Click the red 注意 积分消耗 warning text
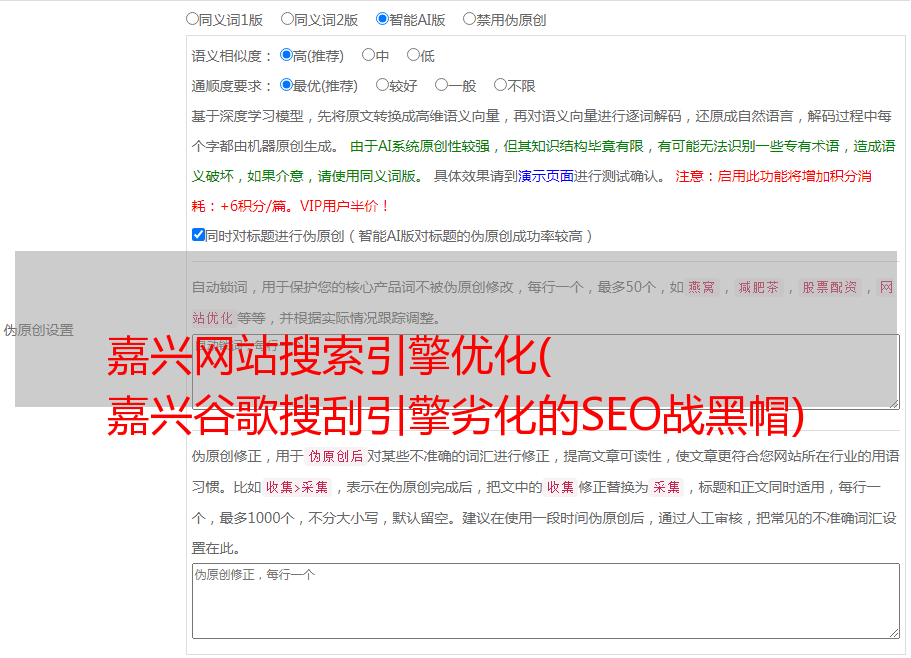The height and width of the screenshot is (658, 911). 532,191
